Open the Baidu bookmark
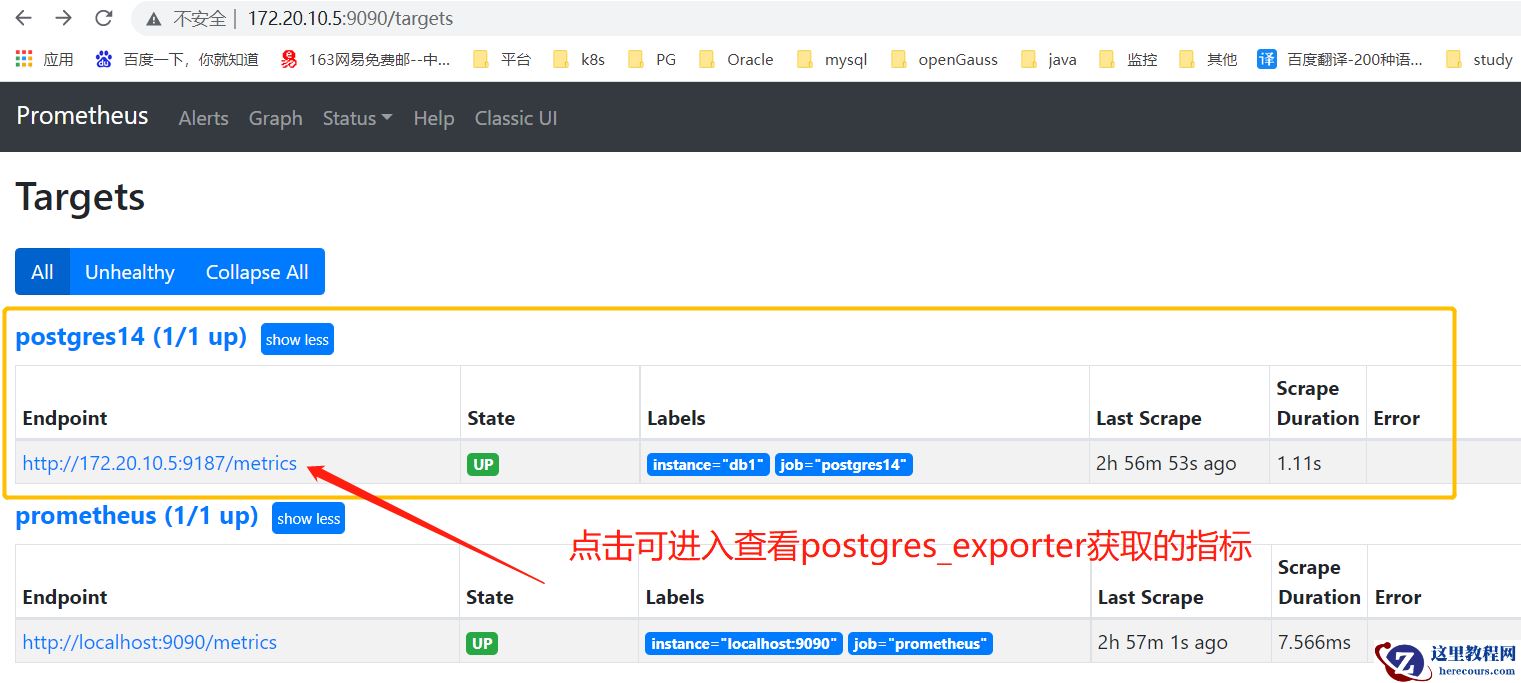 click(x=176, y=59)
